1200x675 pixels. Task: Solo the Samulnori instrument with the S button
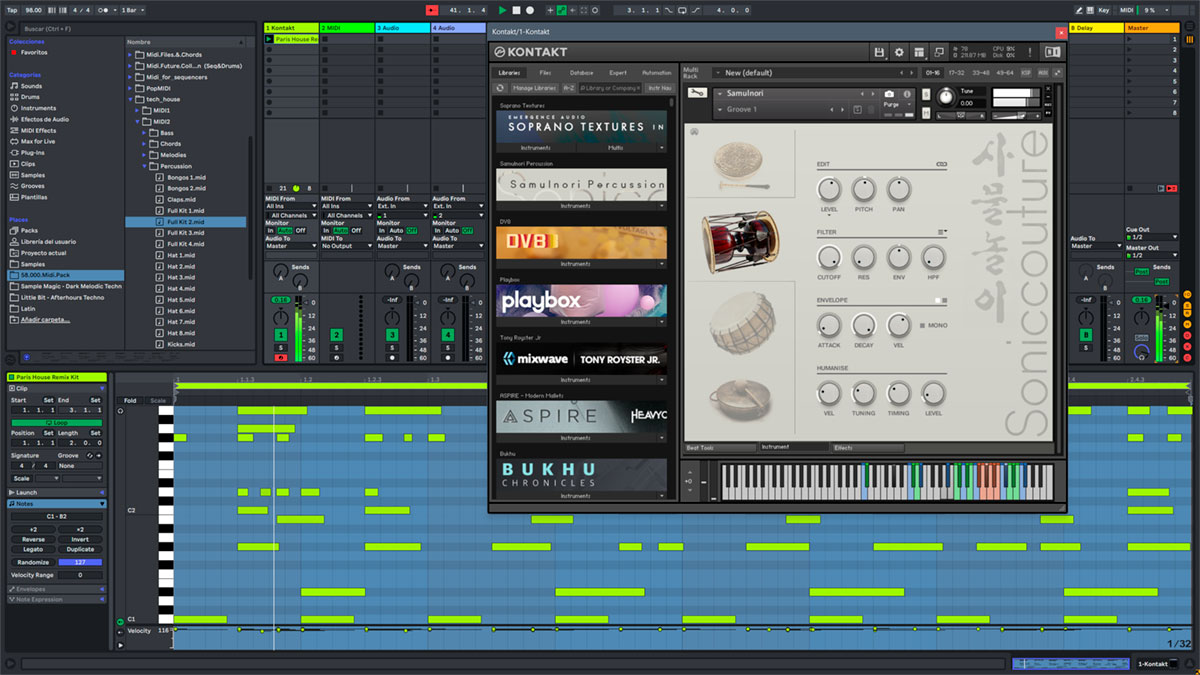click(x=925, y=94)
